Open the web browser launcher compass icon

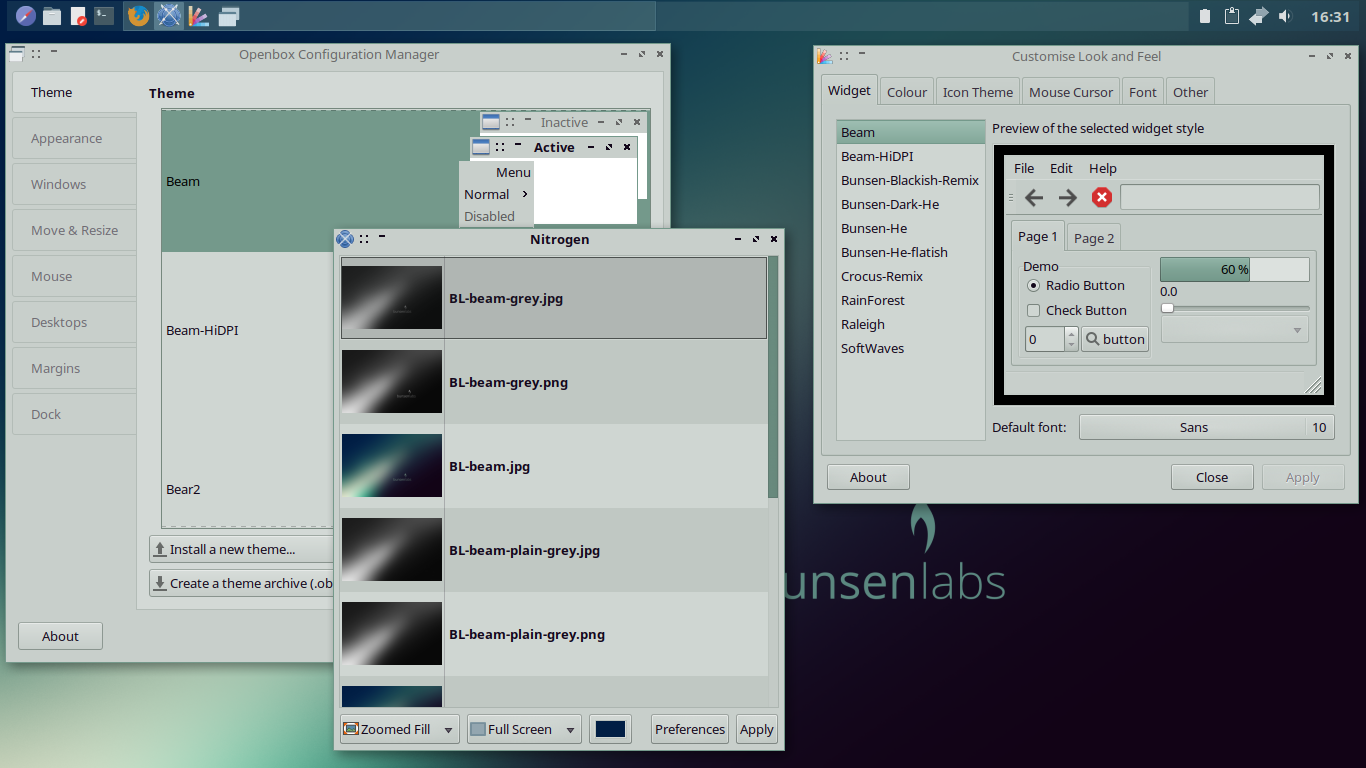[x=26, y=16]
